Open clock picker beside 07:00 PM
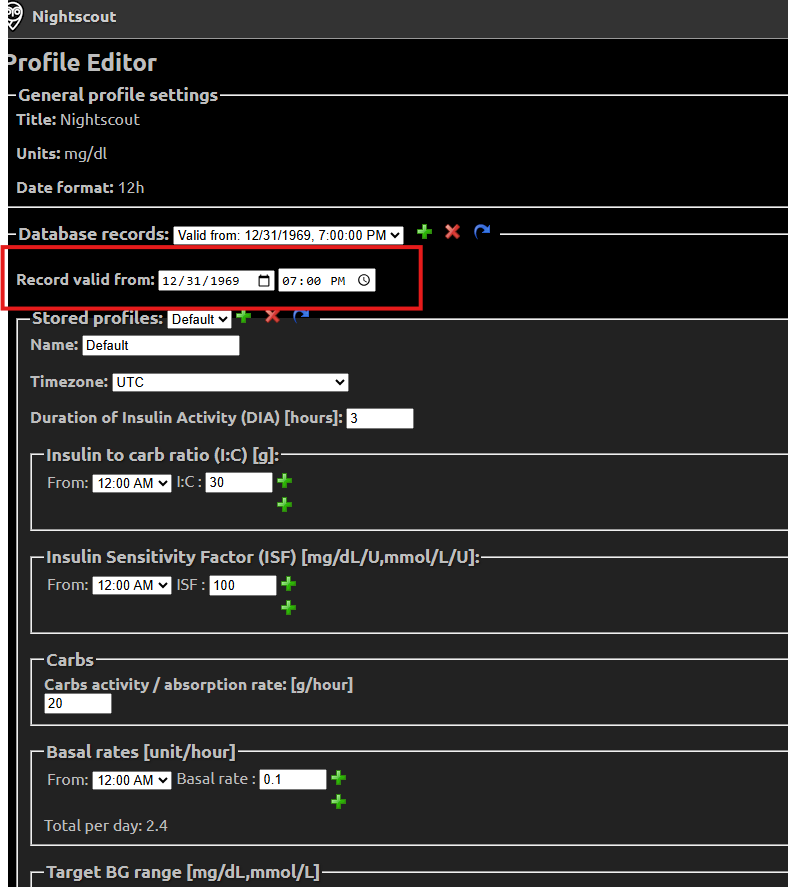The width and height of the screenshot is (788, 887). tap(364, 281)
